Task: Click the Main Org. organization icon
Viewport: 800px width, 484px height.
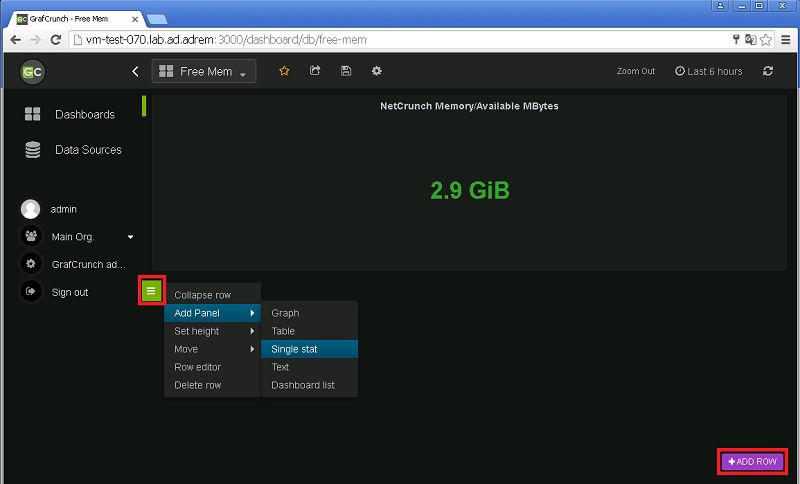Action: (31, 236)
